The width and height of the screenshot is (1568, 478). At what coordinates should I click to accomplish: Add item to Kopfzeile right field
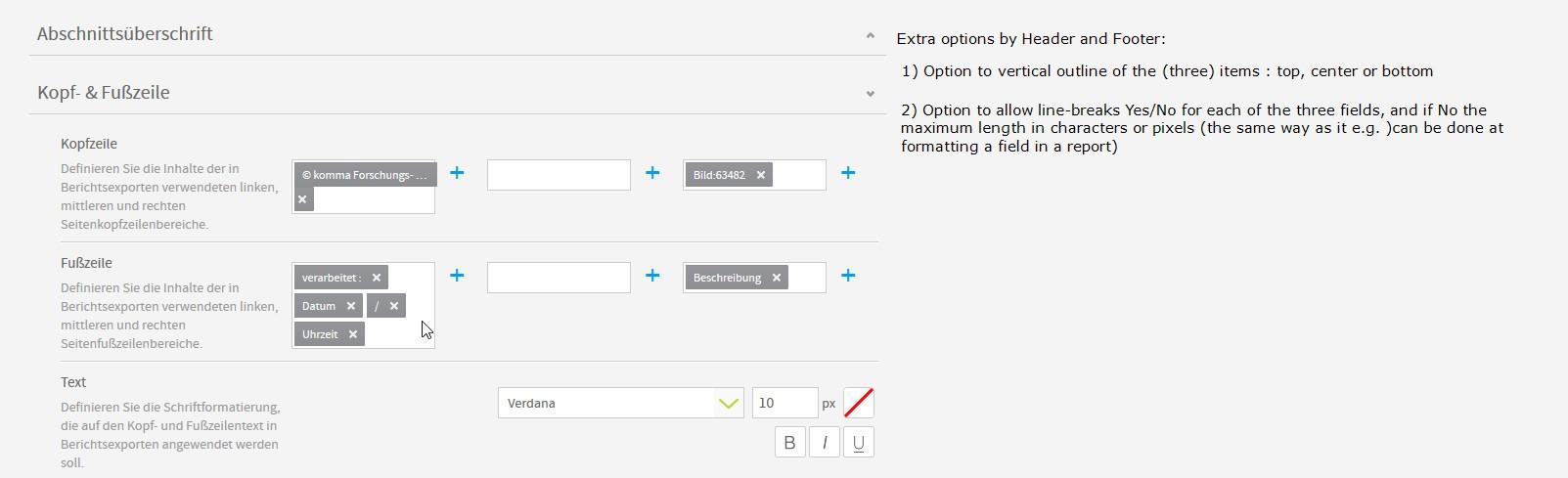coord(848,173)
